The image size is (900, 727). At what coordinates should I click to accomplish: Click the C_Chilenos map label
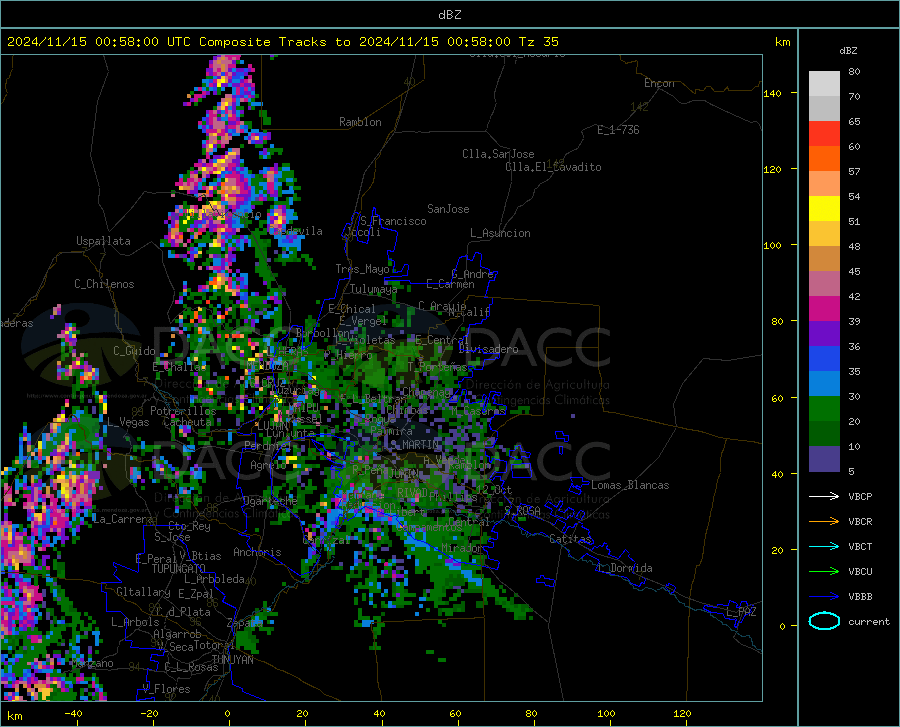(104, 284)
